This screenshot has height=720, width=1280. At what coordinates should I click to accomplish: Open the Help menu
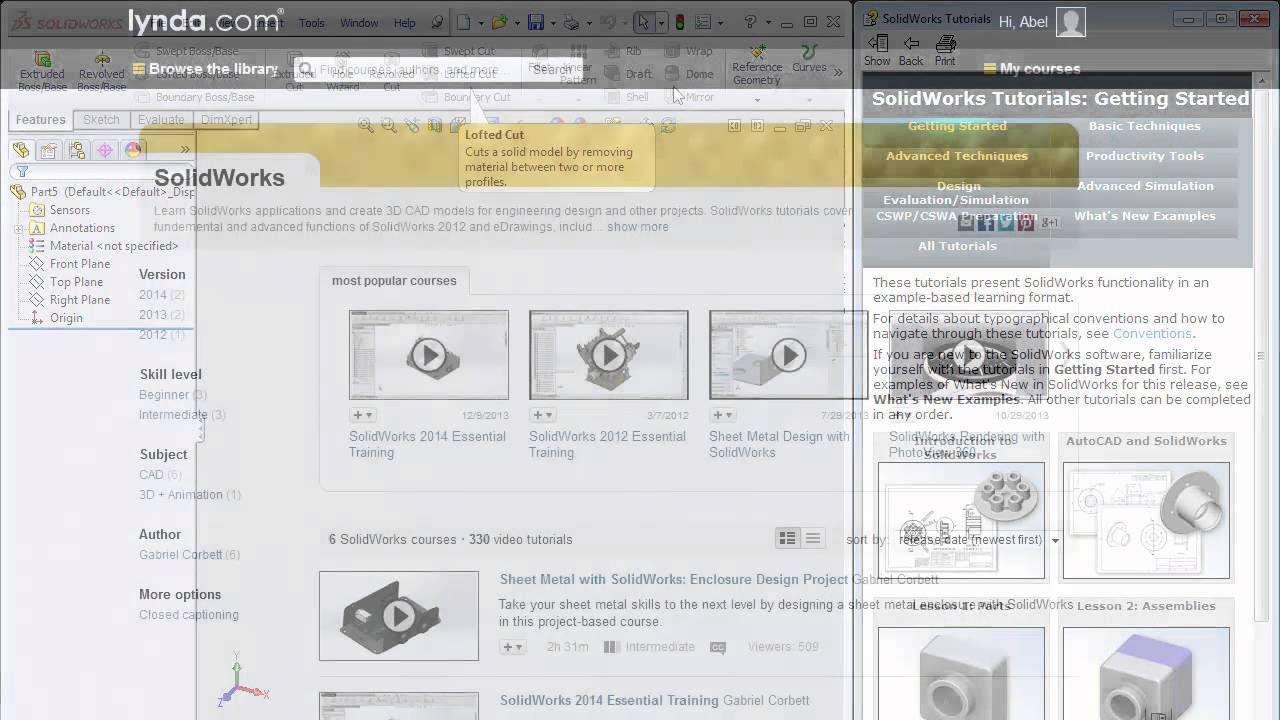(x=404, y=22)
